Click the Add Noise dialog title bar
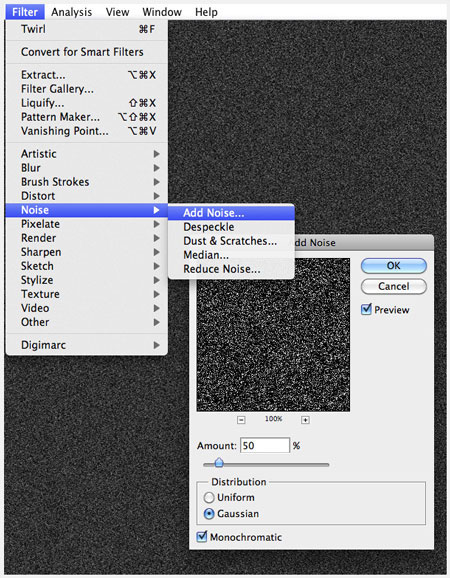 coord(363,243)
